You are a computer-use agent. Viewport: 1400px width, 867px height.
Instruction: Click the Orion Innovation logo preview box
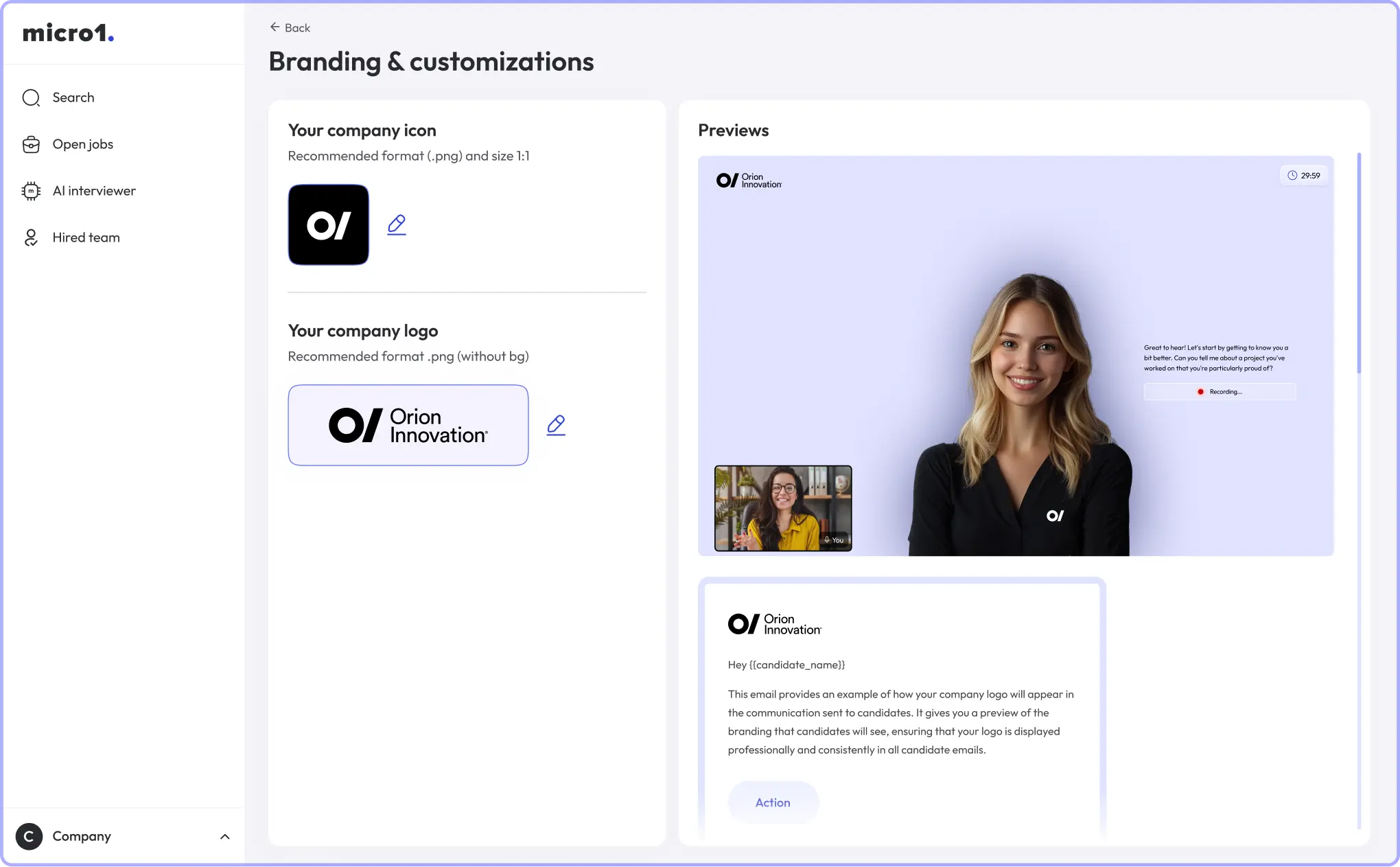408,425
